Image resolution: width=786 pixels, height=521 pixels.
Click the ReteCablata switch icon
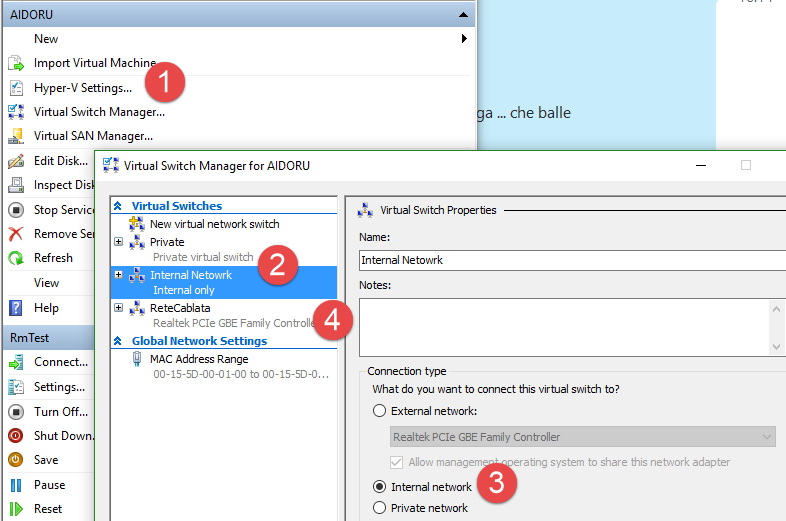click(x=137, y=308)
